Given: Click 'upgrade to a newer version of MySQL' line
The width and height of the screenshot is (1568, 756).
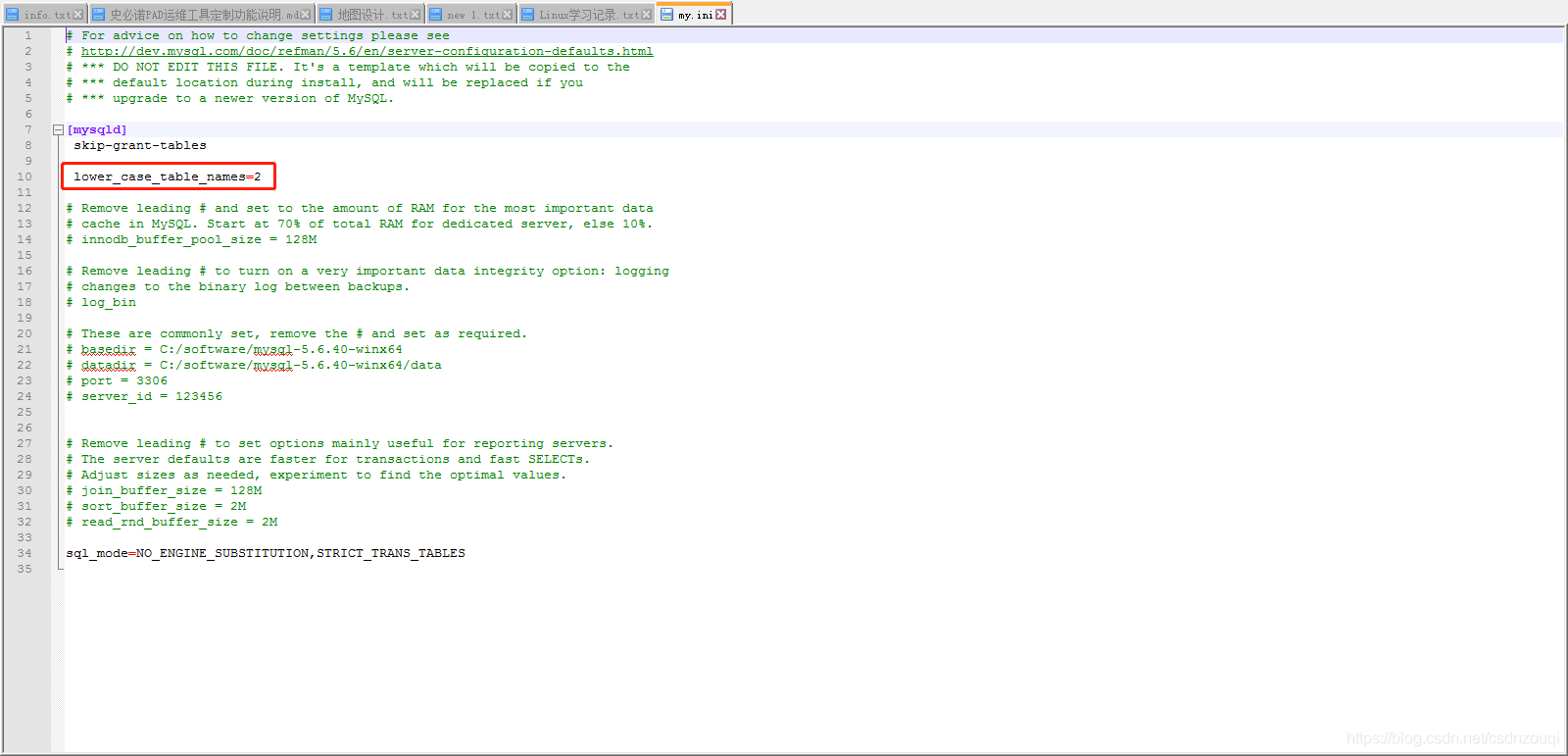Looking at the screenshot, I should 230,98.
